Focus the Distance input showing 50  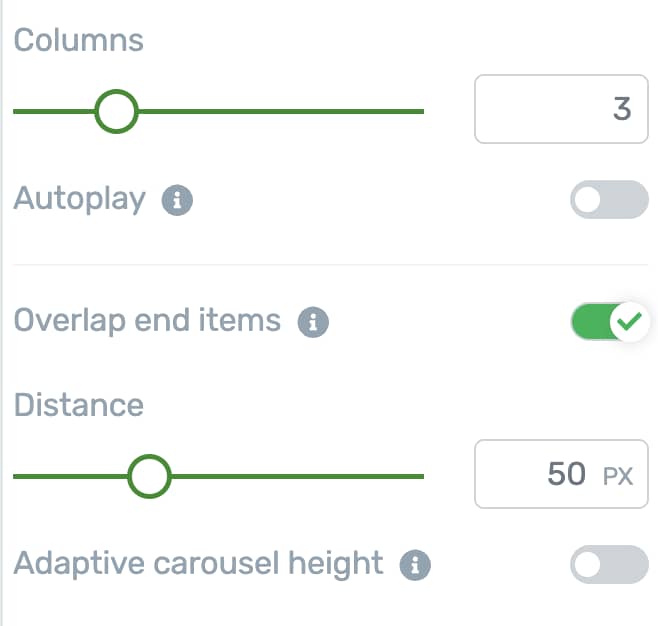[x=561, y=474]
